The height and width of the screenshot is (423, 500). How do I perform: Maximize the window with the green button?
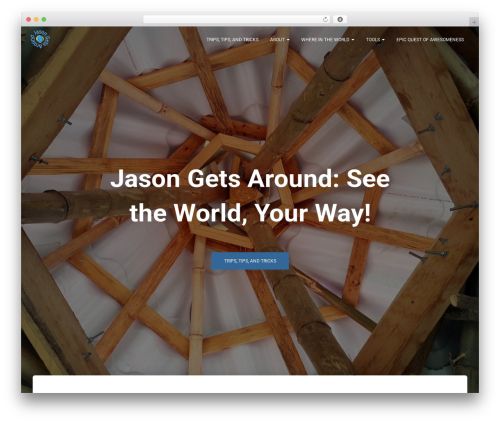click(x=44, y=19)
